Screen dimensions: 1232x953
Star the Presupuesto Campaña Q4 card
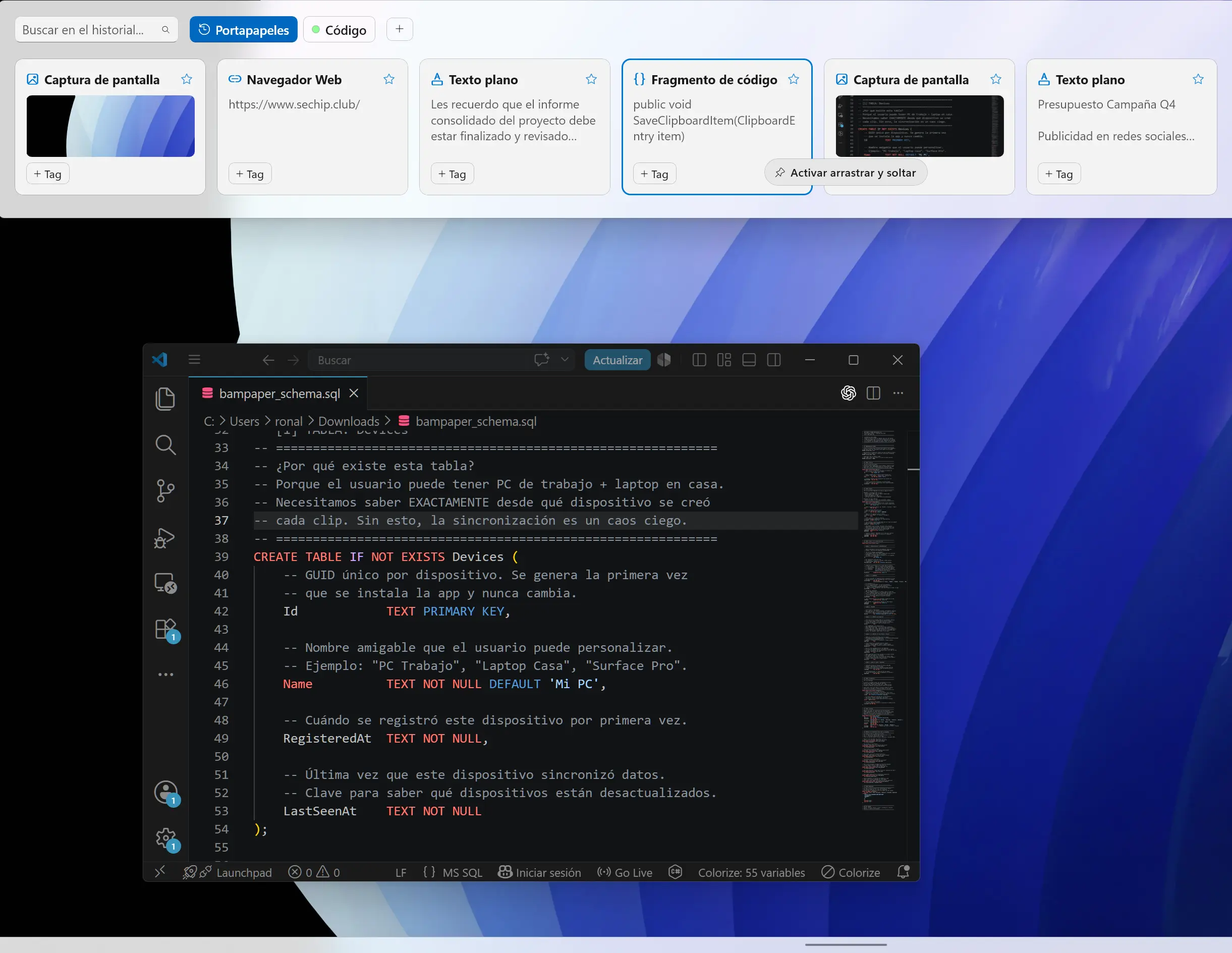(x=1198, y=80)
